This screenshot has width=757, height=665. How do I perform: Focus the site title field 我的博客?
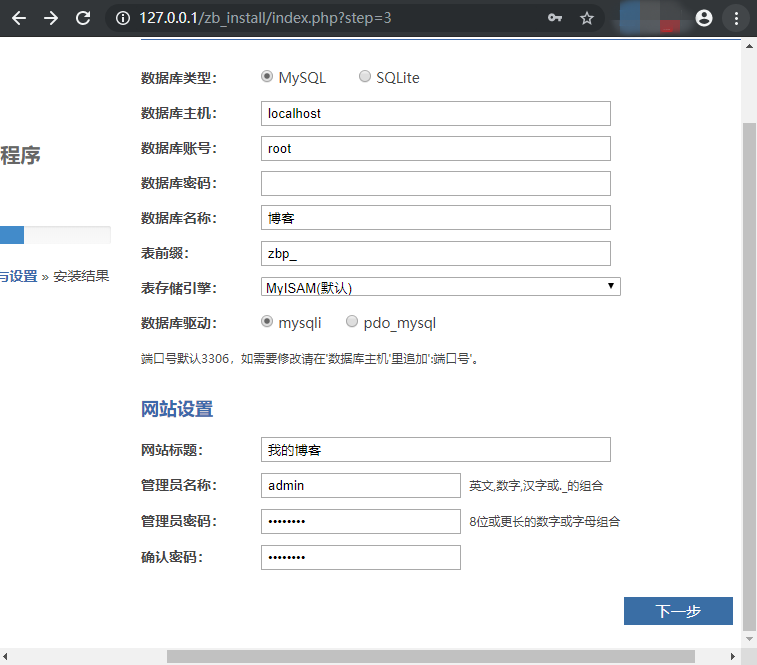pos(435,450)
